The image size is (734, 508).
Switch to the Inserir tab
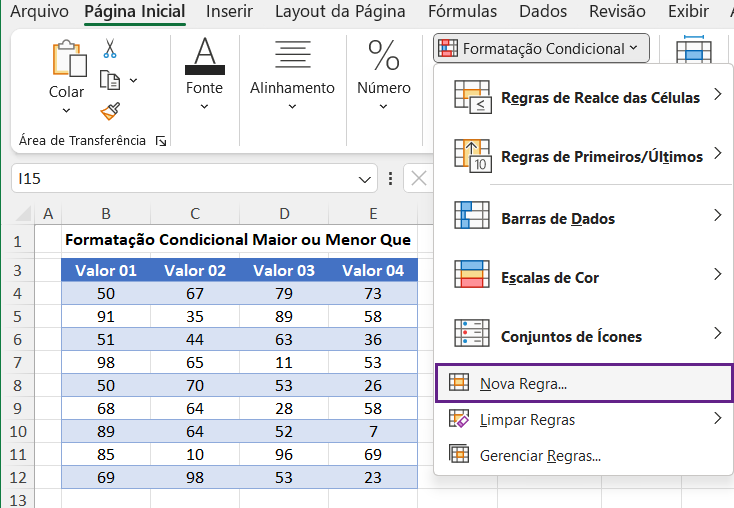tap(229, 11)
